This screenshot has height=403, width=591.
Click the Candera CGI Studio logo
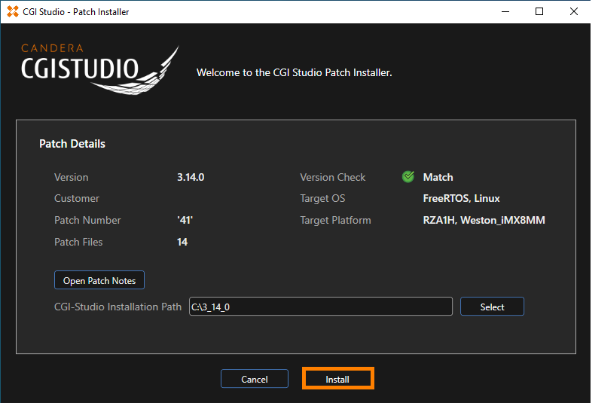(x=100, y=69)
